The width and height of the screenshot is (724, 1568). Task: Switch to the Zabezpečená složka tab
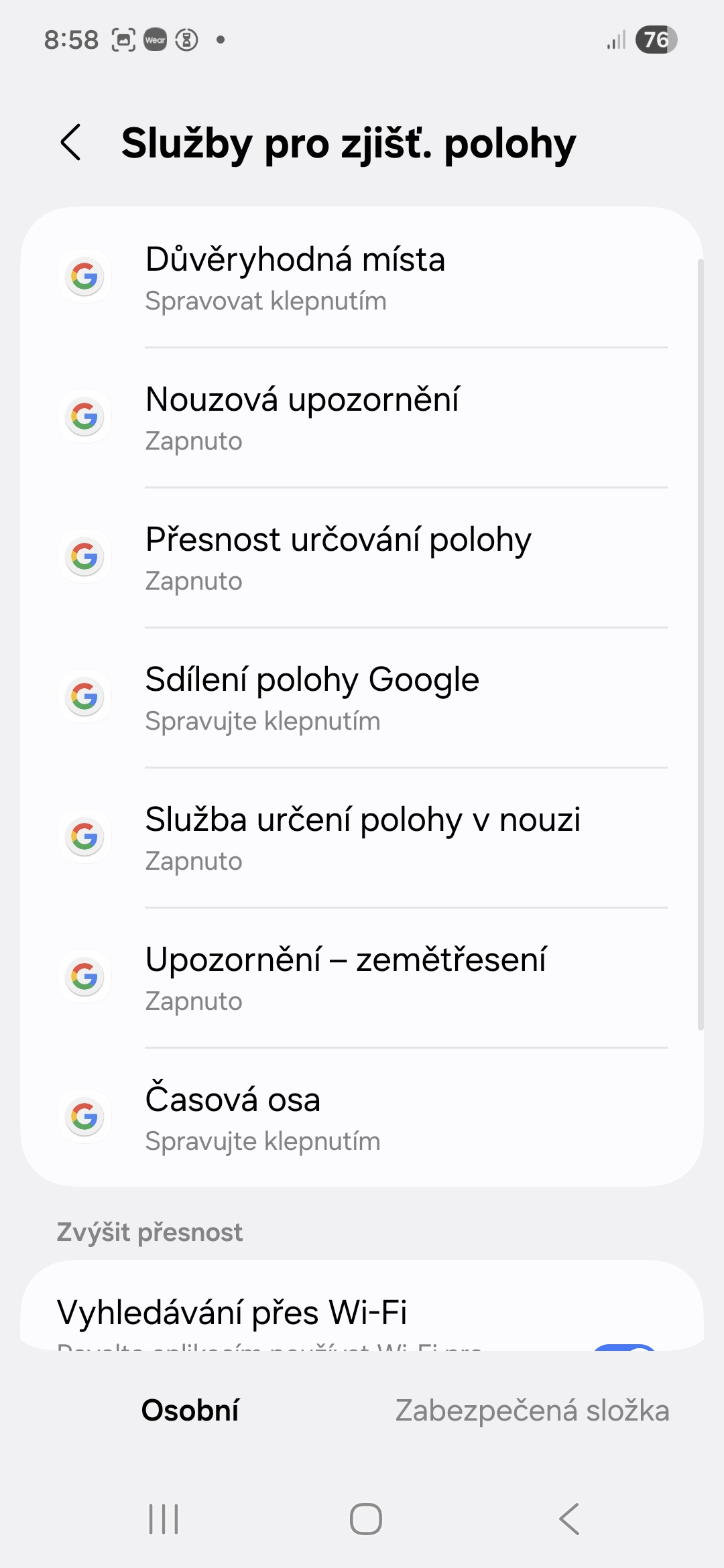[532, 1411]
